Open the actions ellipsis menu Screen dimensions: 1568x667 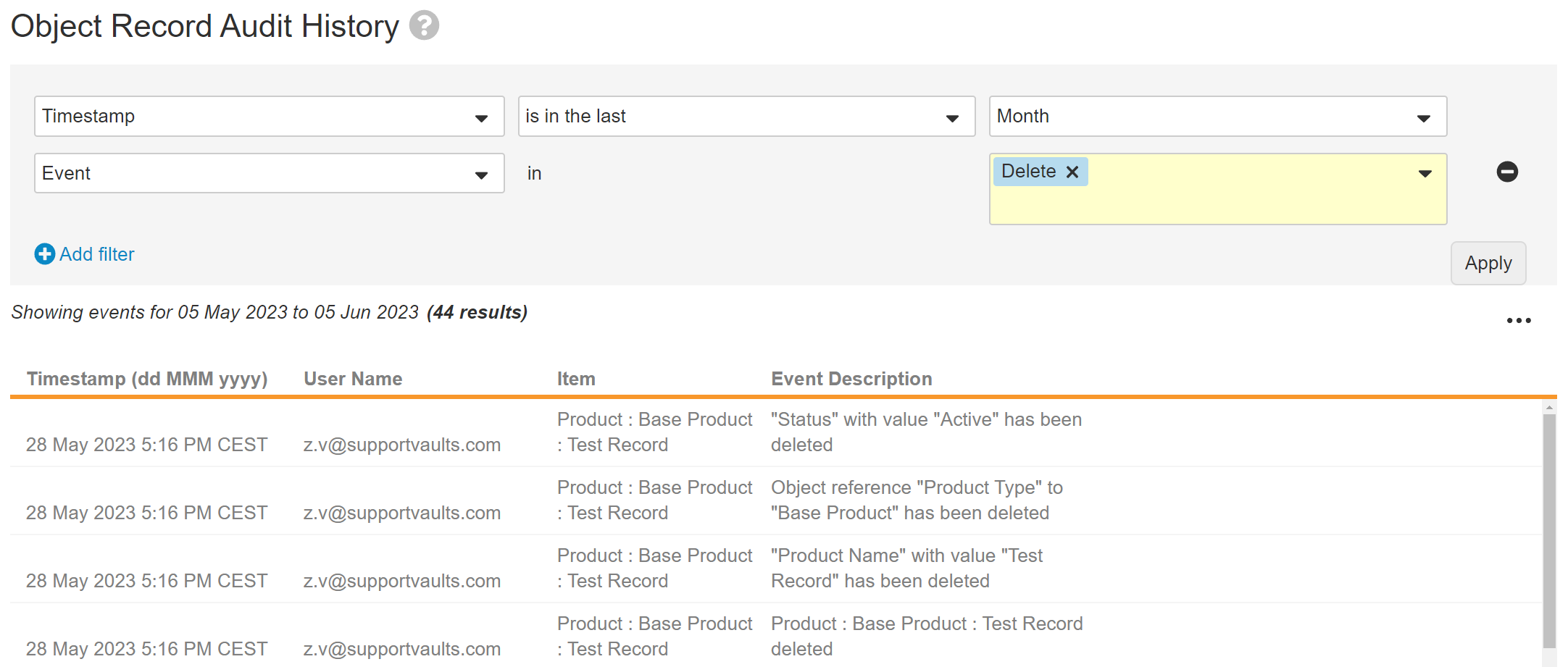(1519, 319)
